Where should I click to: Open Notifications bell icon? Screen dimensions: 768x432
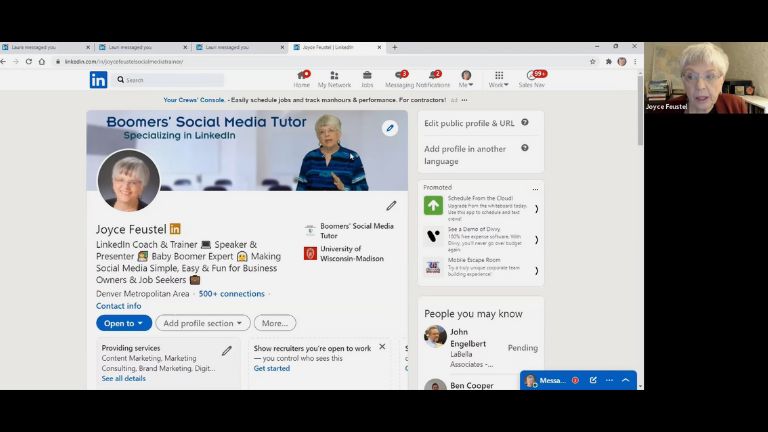click(x=433, y=79)
